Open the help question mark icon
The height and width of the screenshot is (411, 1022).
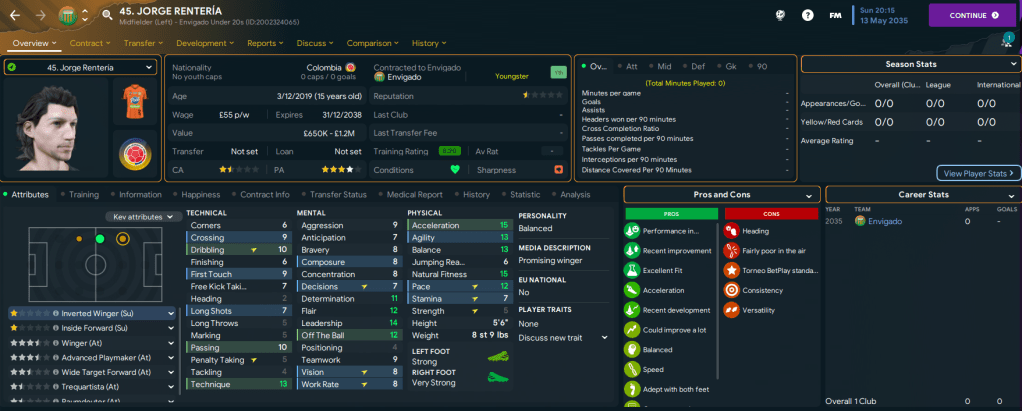tap(807, 15)
